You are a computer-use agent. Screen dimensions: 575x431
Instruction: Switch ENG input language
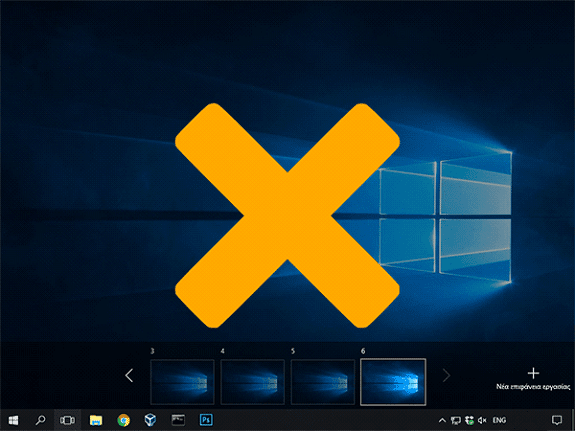(499, 420)
